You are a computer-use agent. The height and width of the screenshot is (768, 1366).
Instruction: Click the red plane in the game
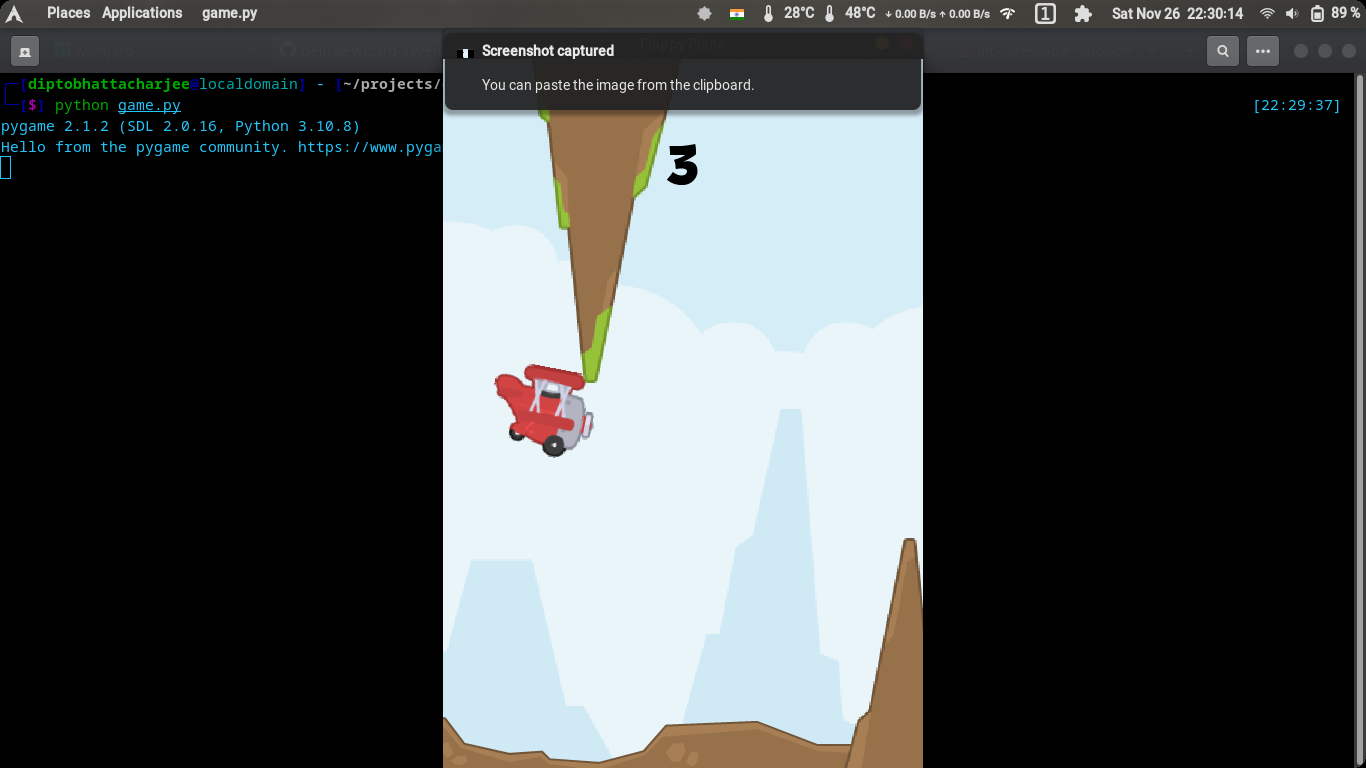coord(544,410)
